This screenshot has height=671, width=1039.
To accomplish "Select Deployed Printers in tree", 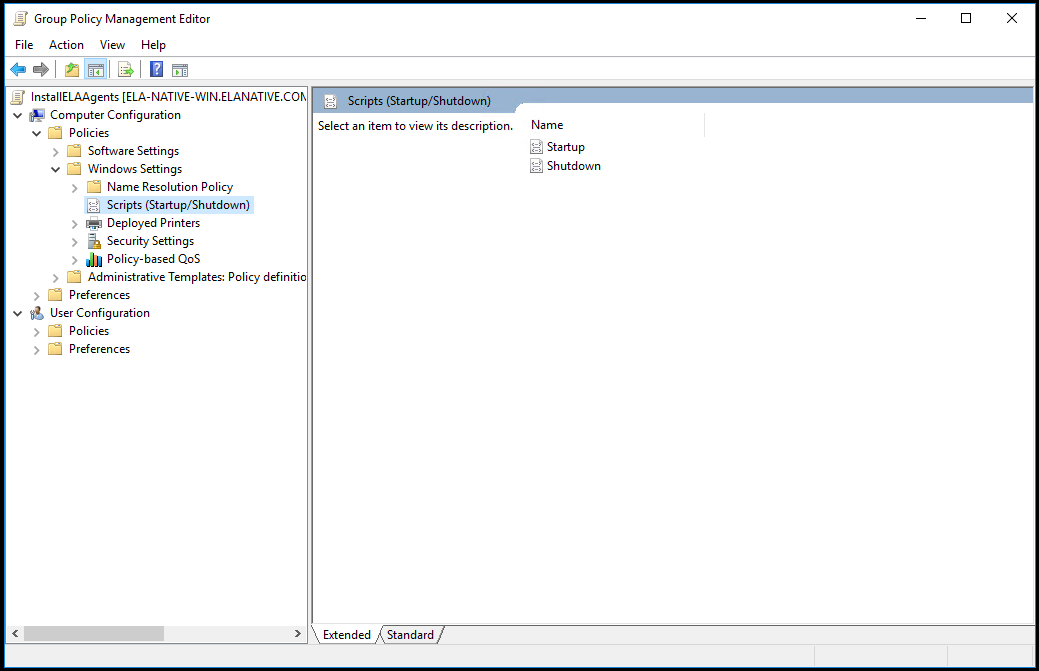I will pos(153,223).
